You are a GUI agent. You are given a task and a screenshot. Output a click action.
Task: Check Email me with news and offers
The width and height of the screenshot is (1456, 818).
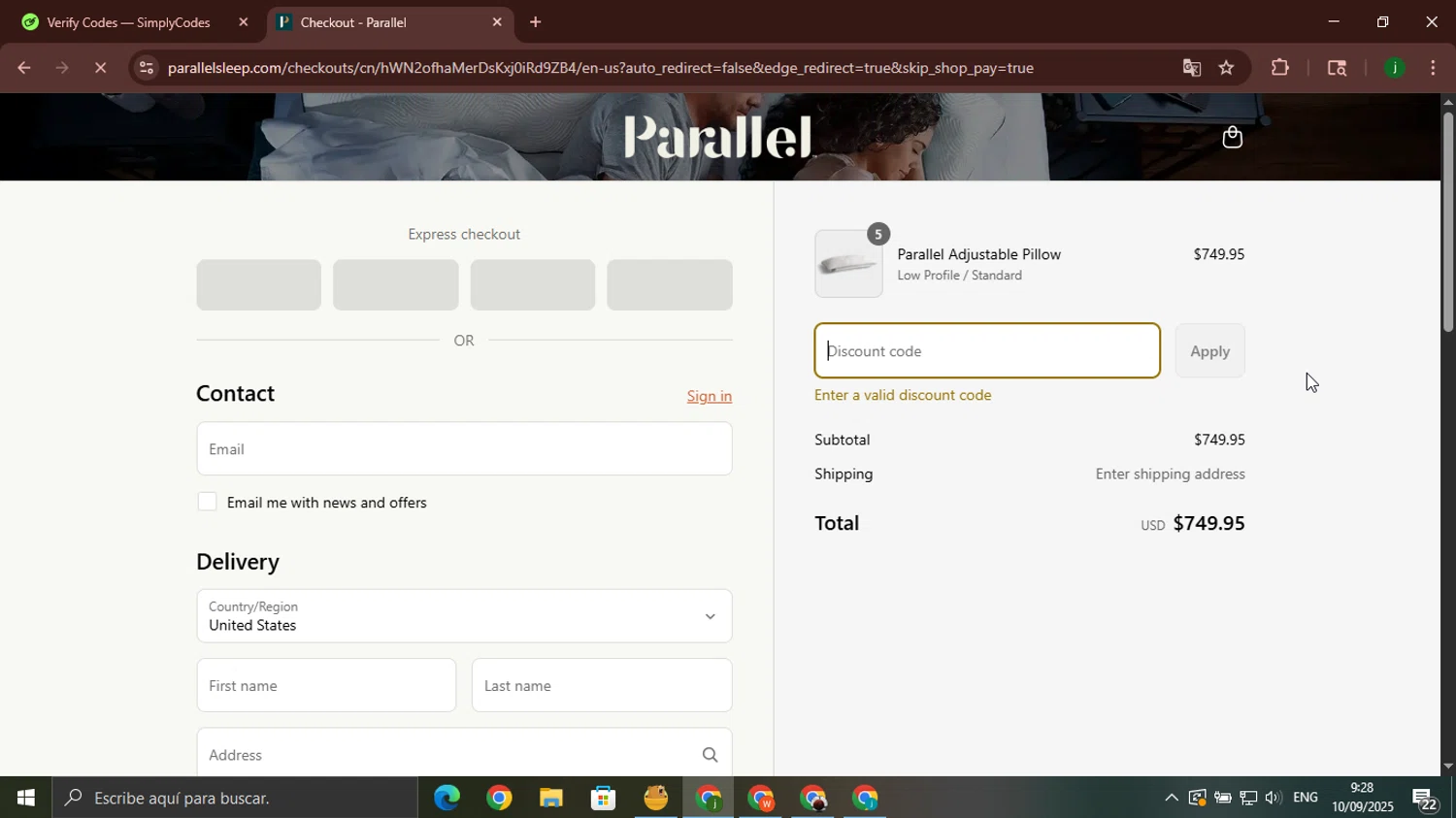[x=207, y=502]
